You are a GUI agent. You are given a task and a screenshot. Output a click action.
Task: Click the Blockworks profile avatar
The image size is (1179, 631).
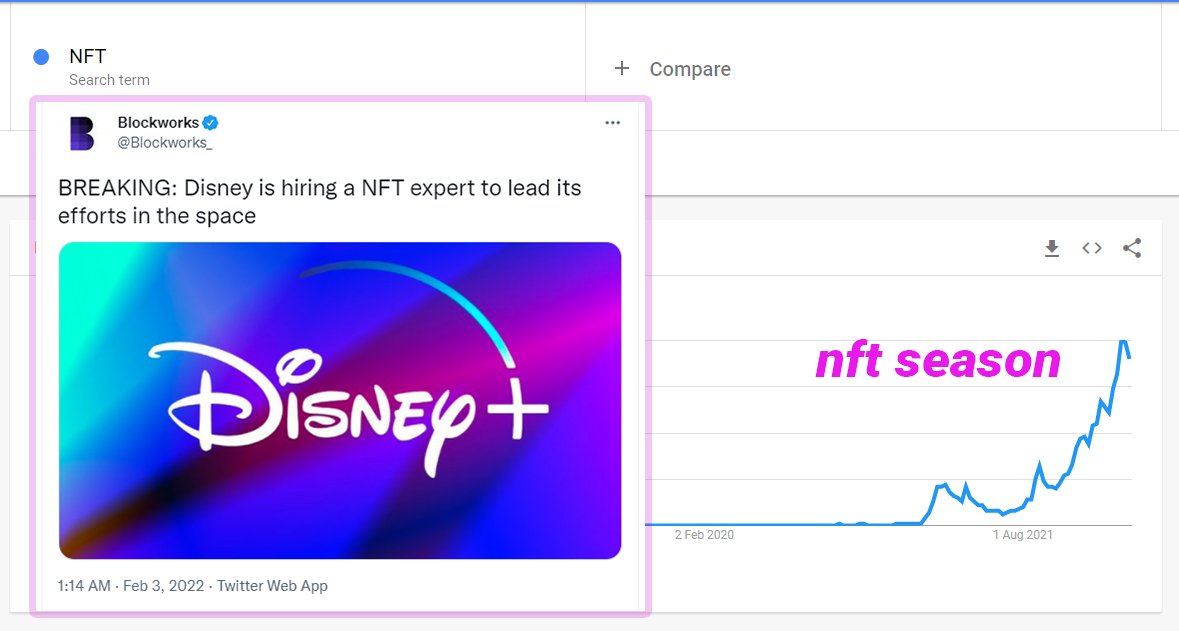pyautogui.click(x=82, y=130)
